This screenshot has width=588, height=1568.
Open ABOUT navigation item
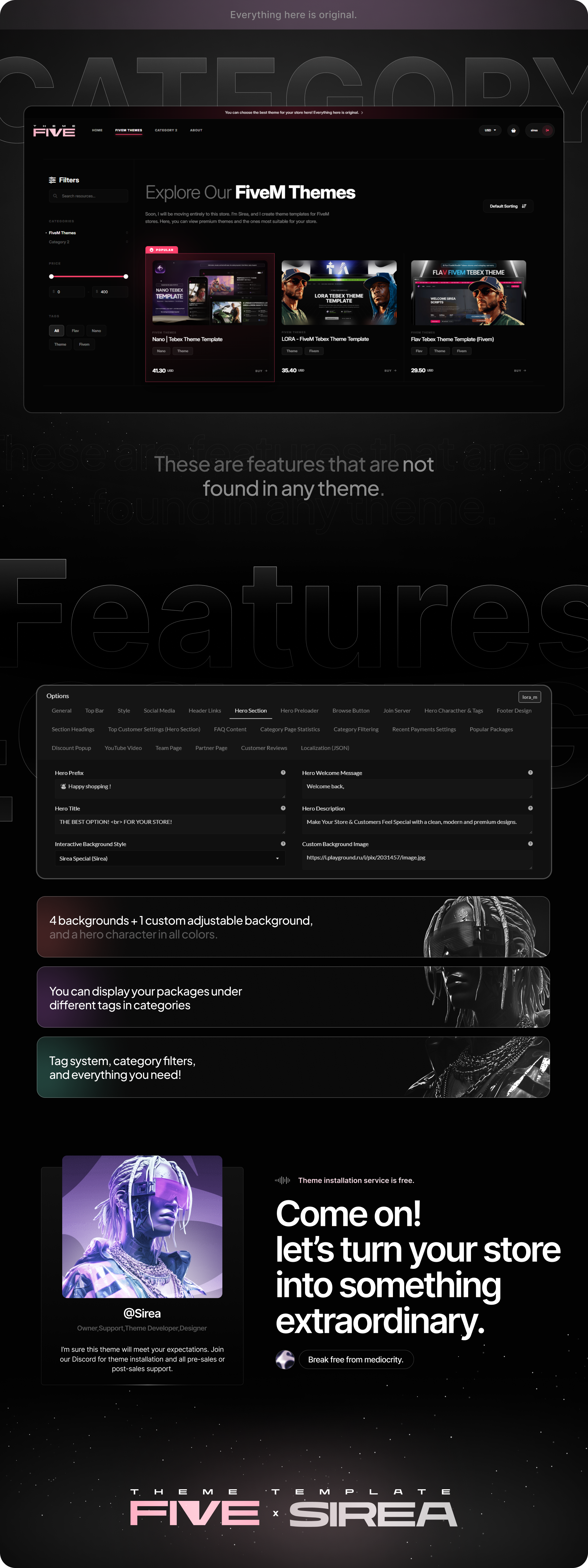click(x=196, y=130)
